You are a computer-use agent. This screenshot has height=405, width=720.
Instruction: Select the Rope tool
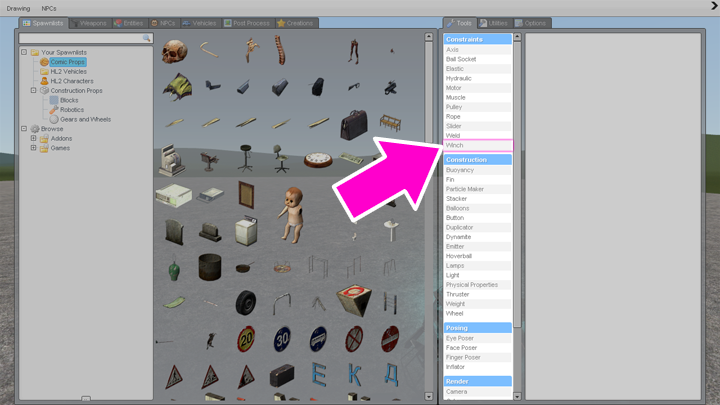(478, 116)
